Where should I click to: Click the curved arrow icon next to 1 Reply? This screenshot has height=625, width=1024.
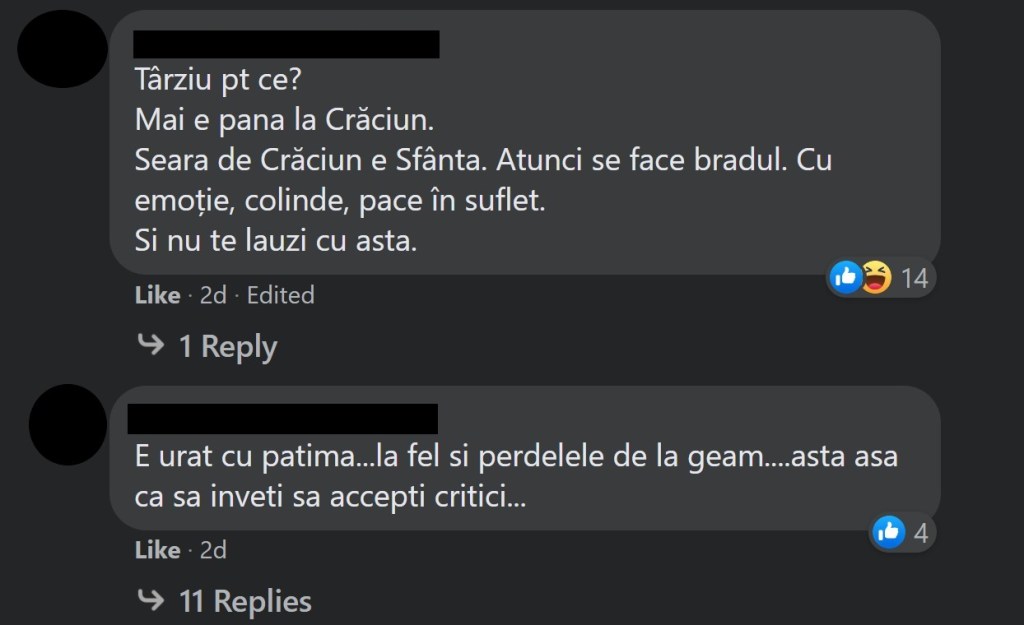tap(151, 346)
